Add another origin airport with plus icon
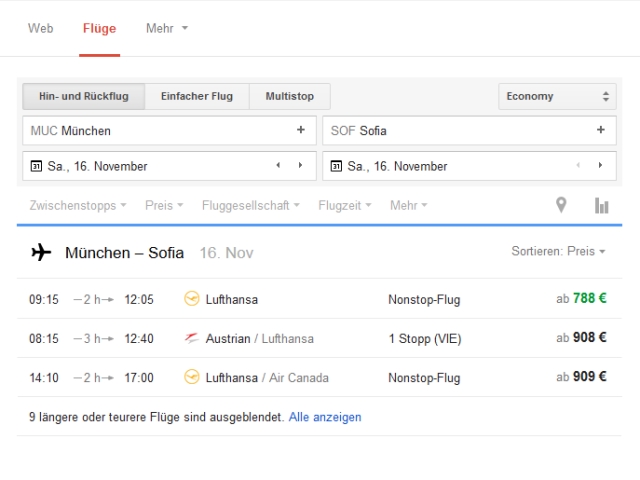 coord(301,130)
